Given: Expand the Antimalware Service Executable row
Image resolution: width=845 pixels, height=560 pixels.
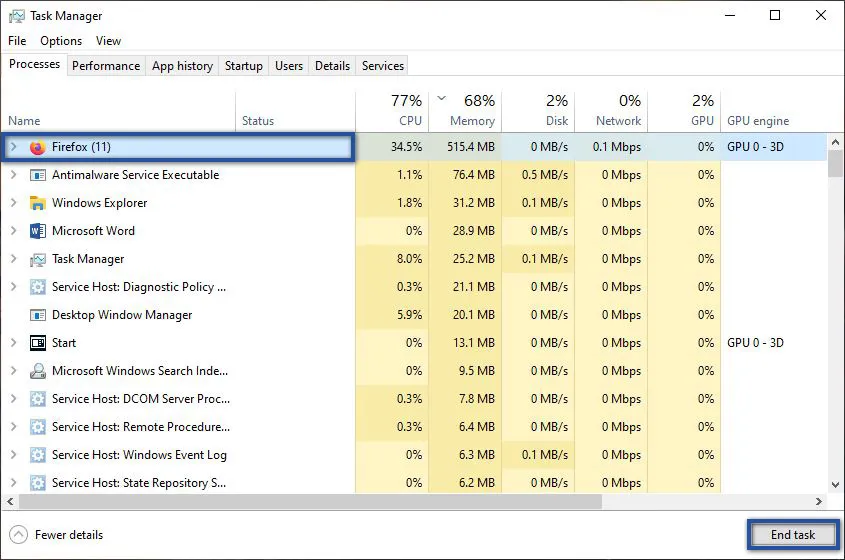Looking at the screenshot, I should coord(13,175).
